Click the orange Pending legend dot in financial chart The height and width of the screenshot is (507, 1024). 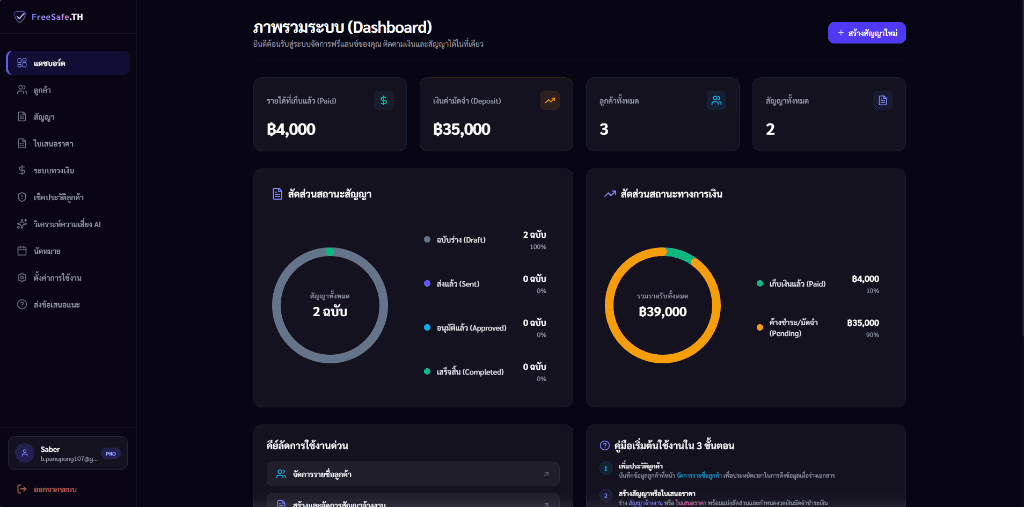click(760, 327)
